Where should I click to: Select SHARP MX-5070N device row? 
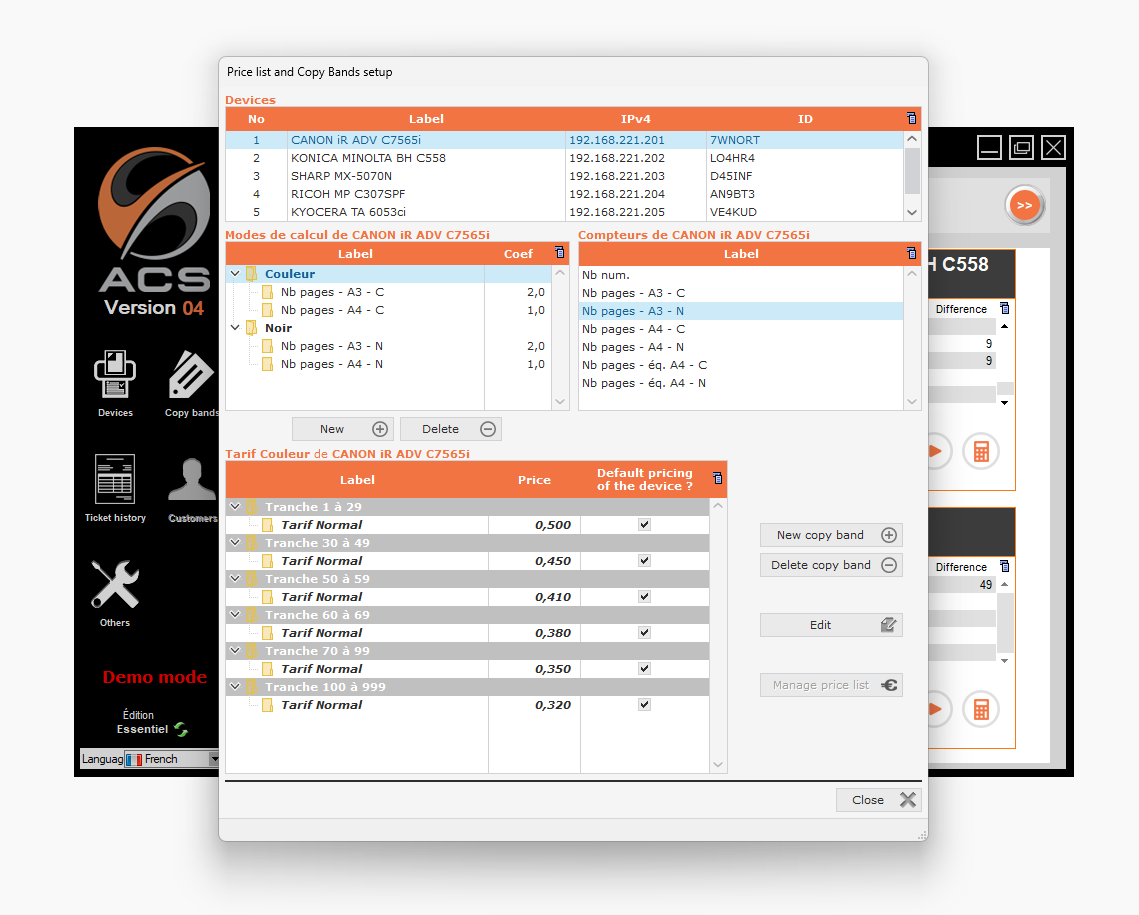tap(564, 176)
